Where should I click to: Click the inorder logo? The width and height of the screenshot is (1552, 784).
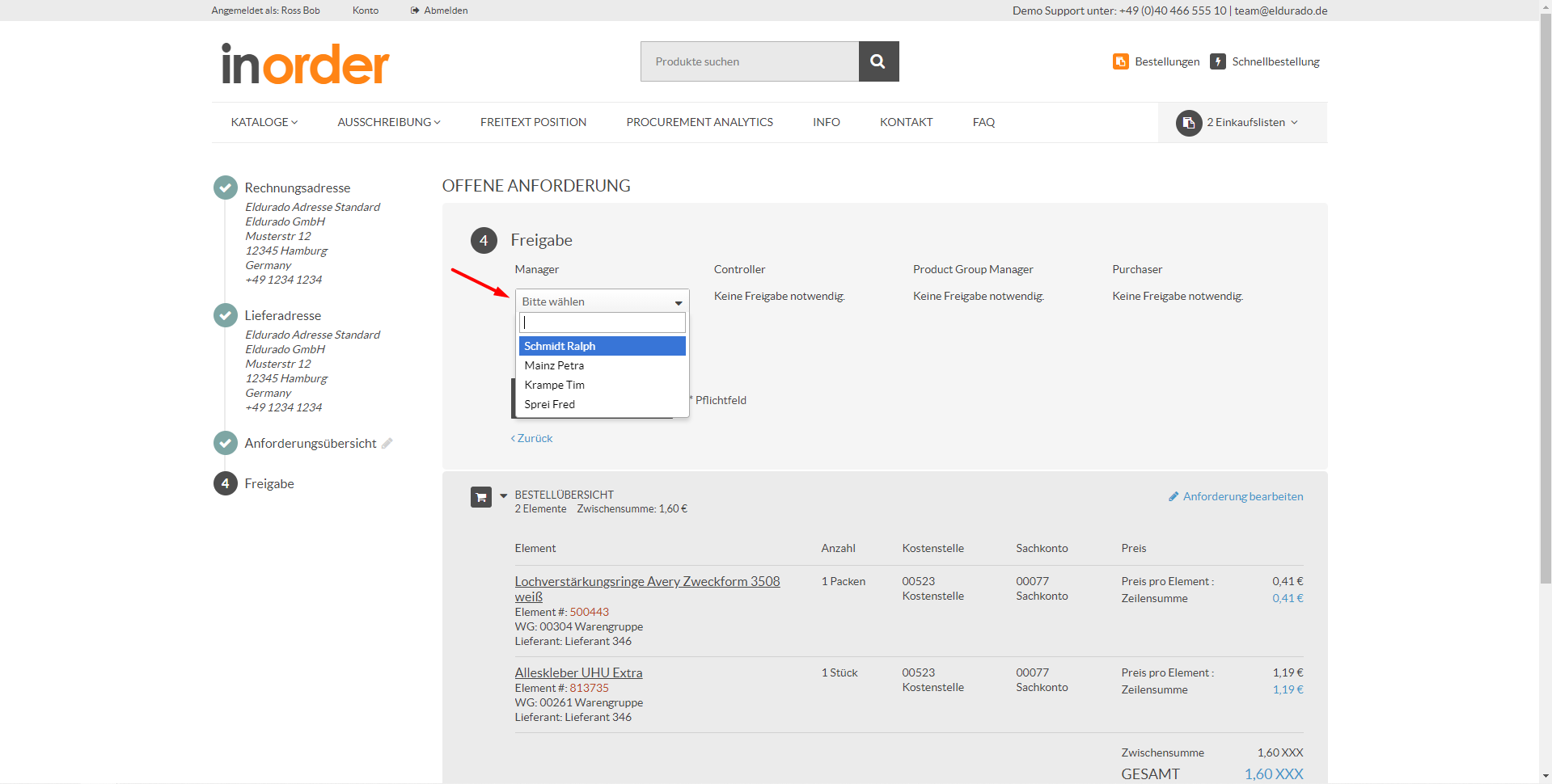click(x=304, y=63)
